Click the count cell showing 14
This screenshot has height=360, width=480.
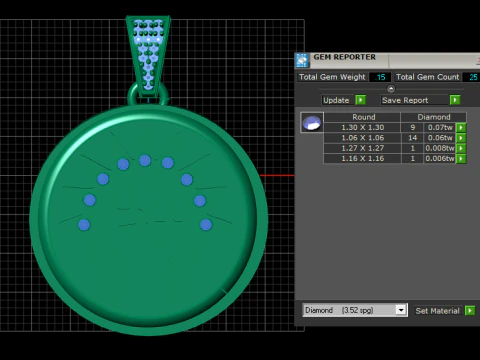pos(412,138)
